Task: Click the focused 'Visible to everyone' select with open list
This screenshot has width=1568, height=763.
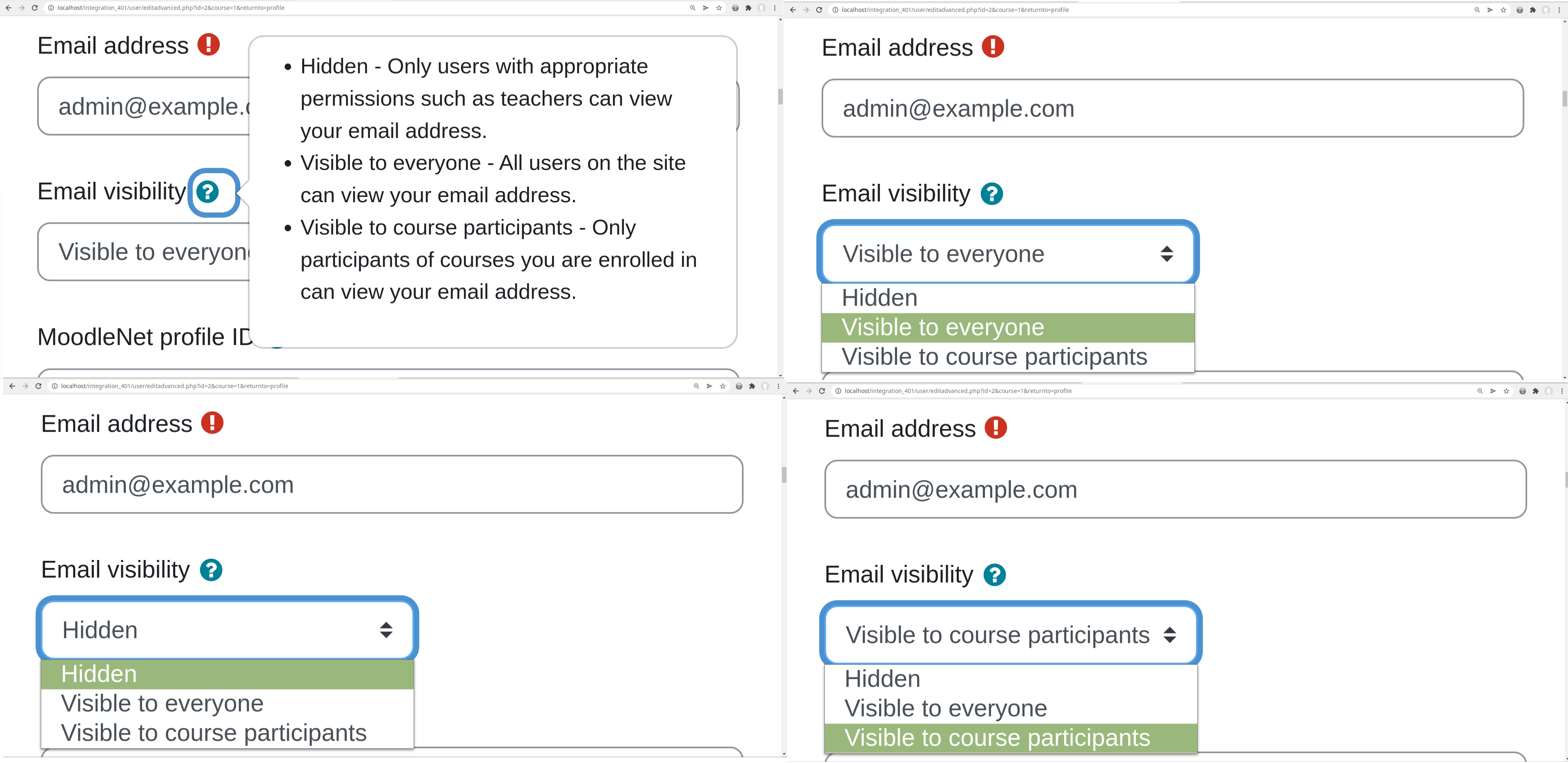Action: point(1008,253)
